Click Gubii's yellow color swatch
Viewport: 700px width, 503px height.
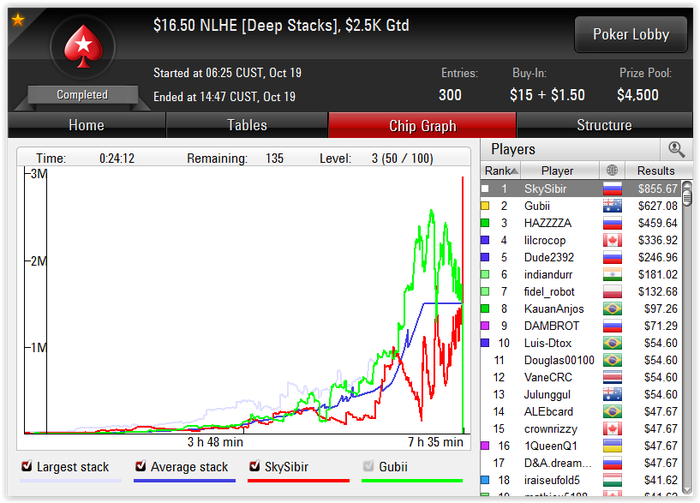[x=485, y=206]
